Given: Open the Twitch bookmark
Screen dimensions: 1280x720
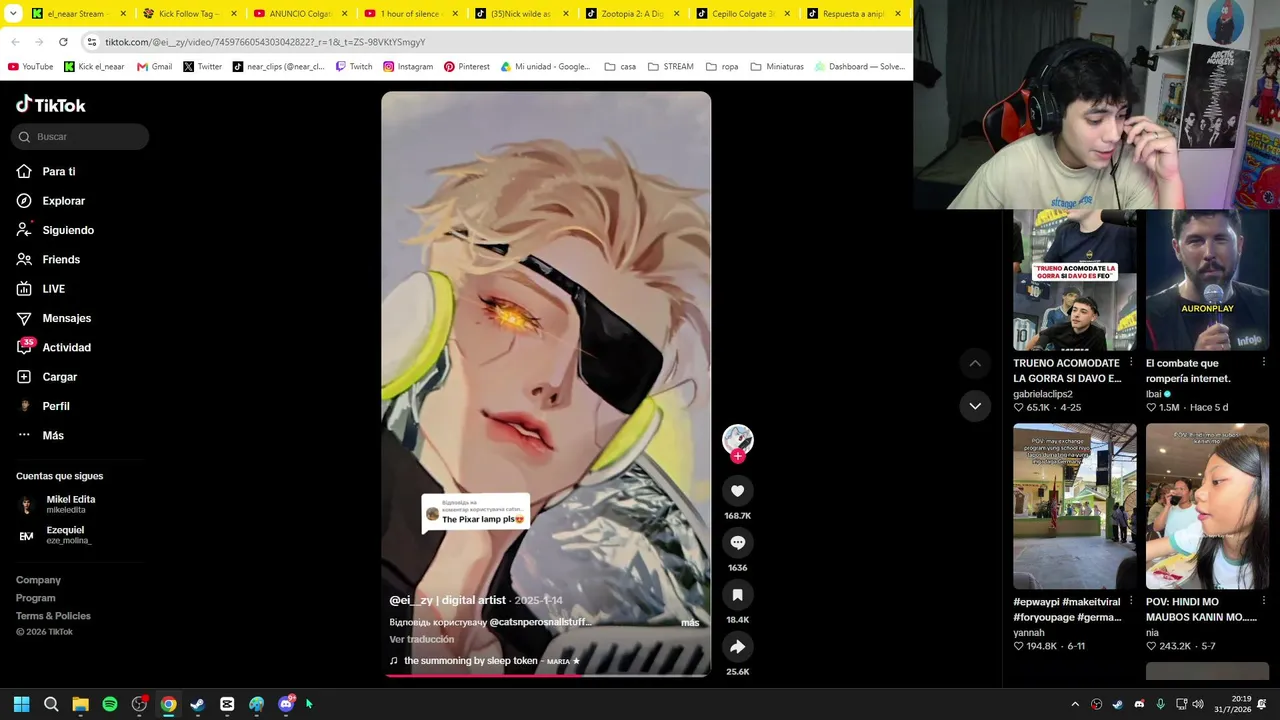Looking at the screenshot, I should (x=354, y=67).
